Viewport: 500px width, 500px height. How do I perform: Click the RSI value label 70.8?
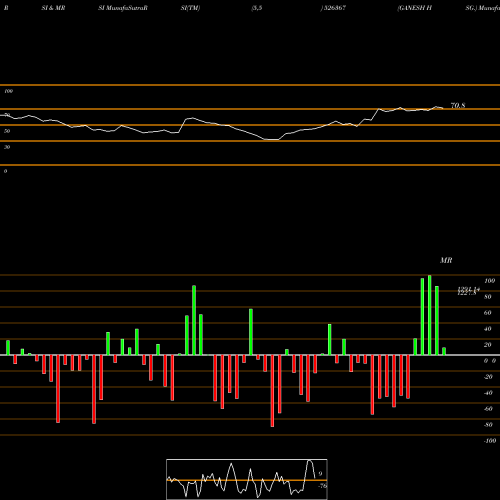tap(458, 105)
